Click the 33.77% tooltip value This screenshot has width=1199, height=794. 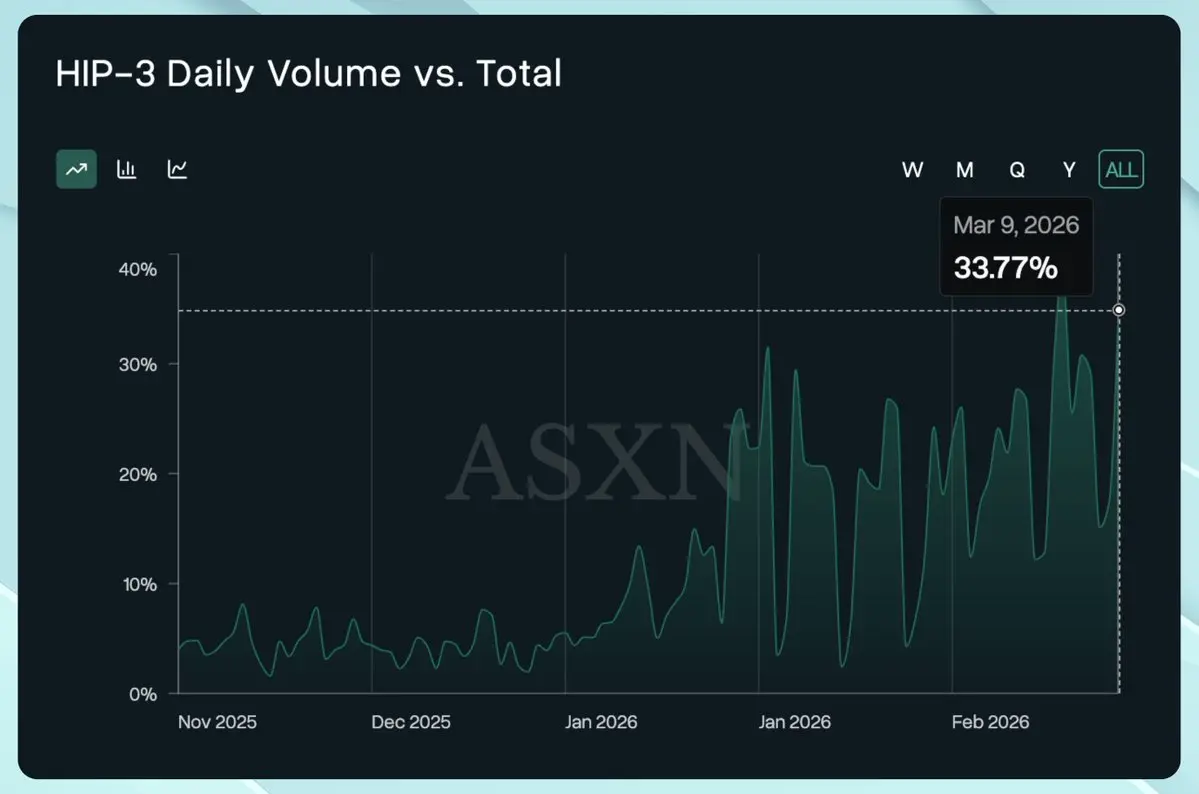tap(1006, 268)
